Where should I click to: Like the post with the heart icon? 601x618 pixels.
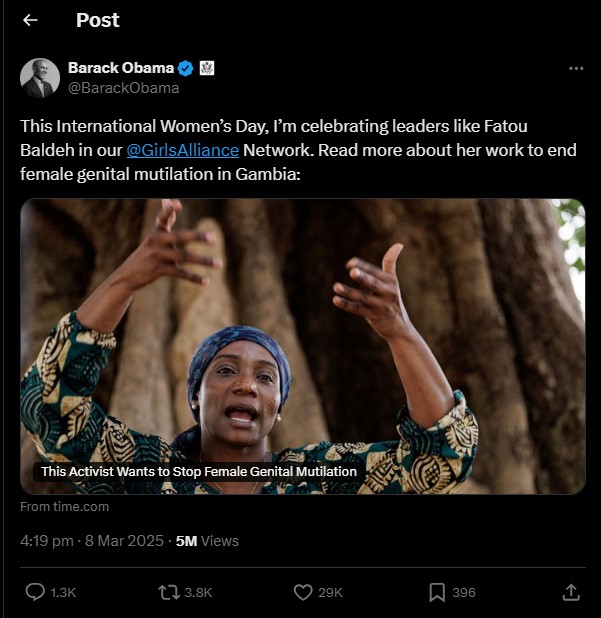pos(304,592)
